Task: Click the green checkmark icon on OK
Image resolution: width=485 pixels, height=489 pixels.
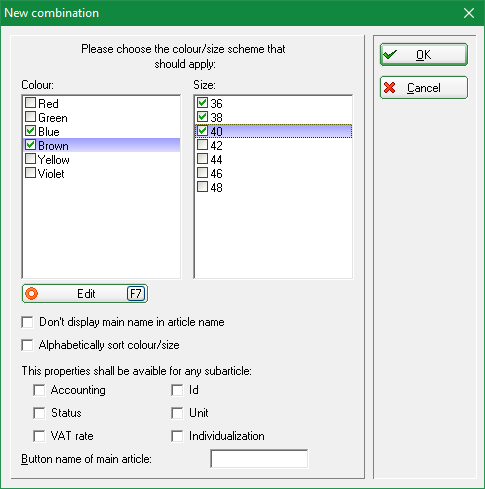Action: (390, 54)
